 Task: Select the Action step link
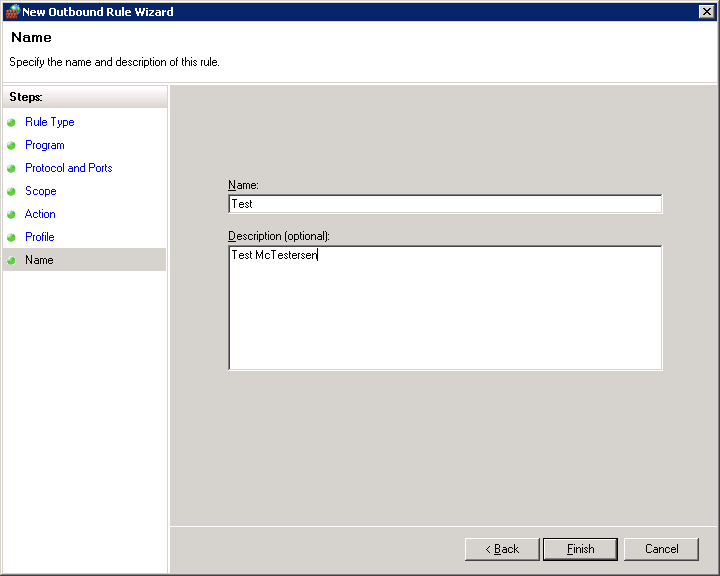click(40, 214)
